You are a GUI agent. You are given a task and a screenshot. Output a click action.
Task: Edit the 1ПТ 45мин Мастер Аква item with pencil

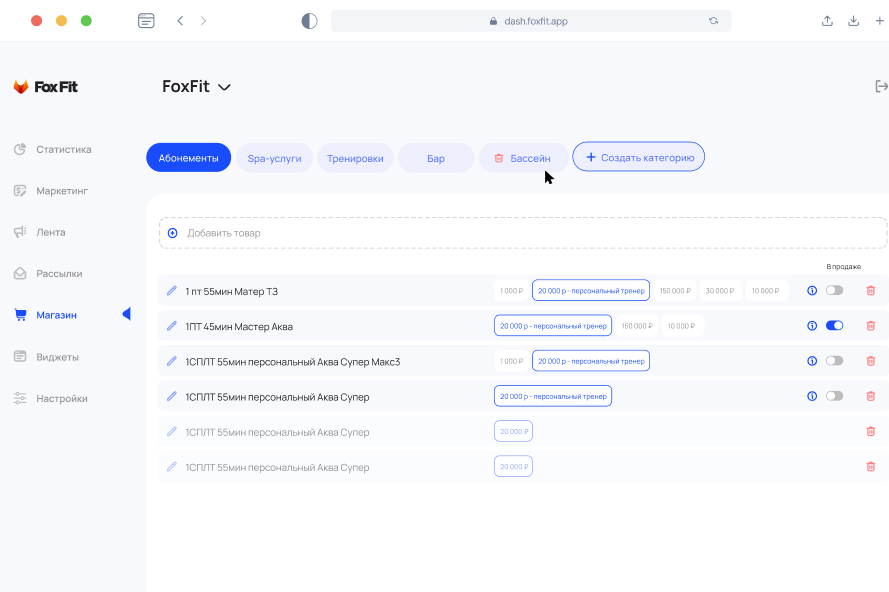(172, 326)
